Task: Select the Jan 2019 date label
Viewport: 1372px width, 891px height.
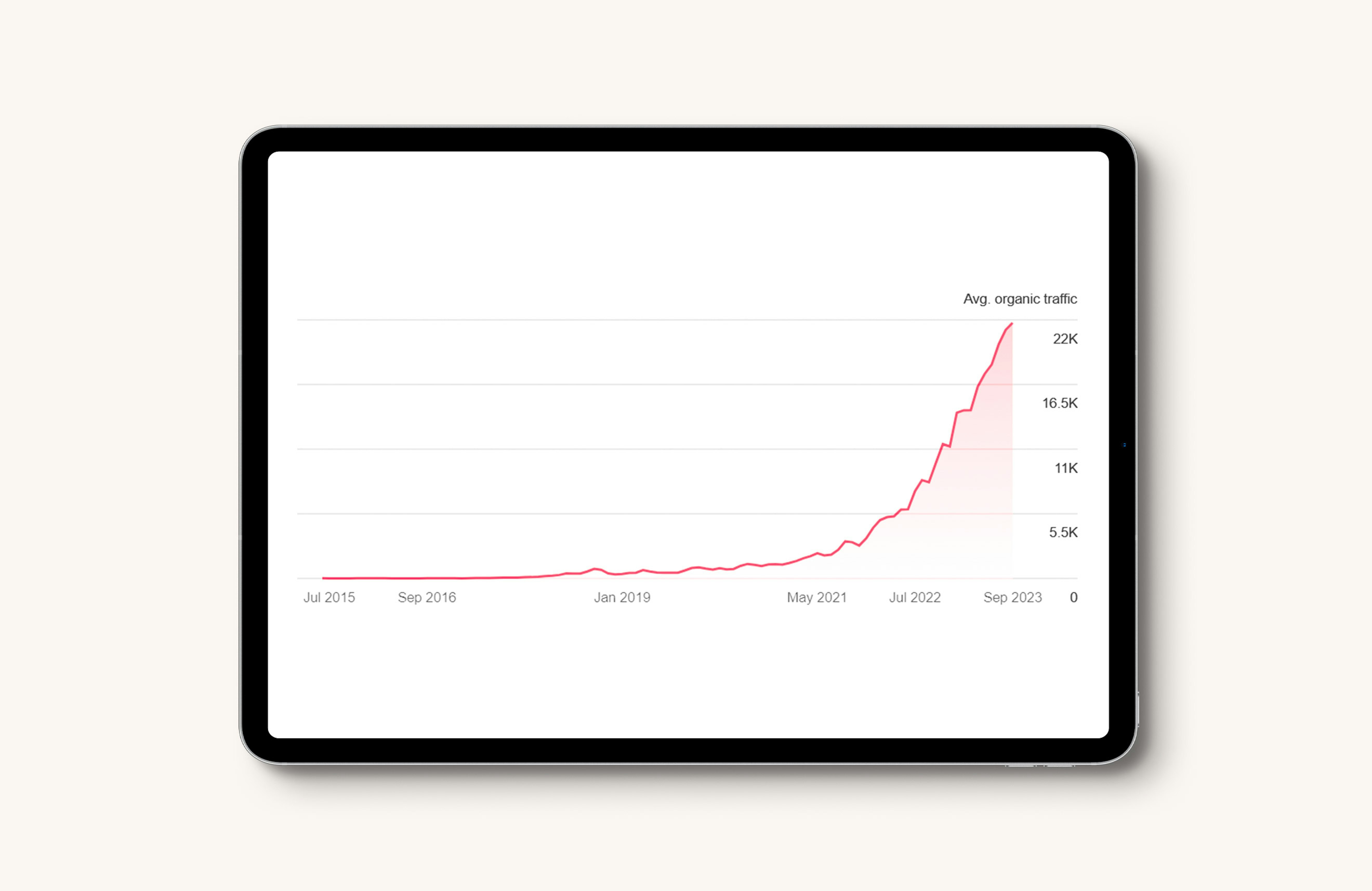Action: tap(622, 598)
